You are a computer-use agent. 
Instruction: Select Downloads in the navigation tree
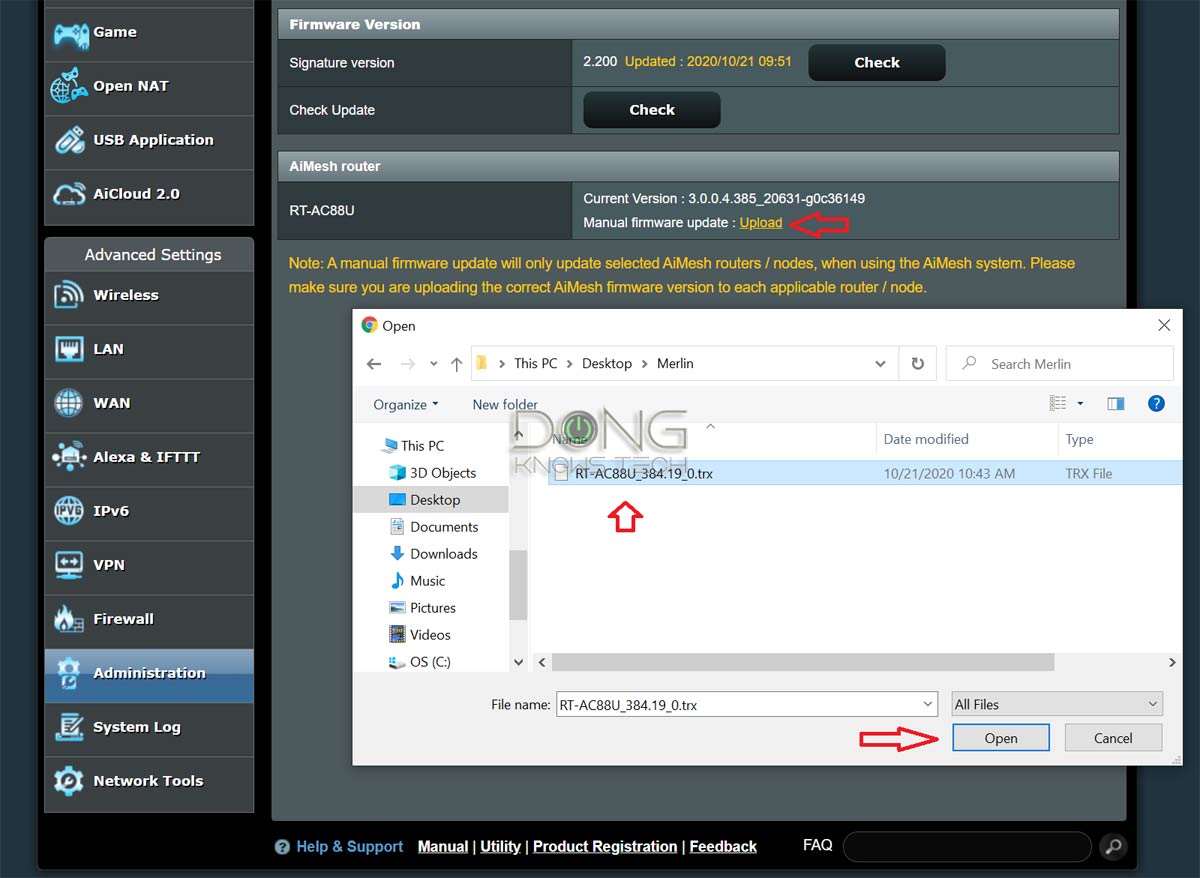[432, 554]
